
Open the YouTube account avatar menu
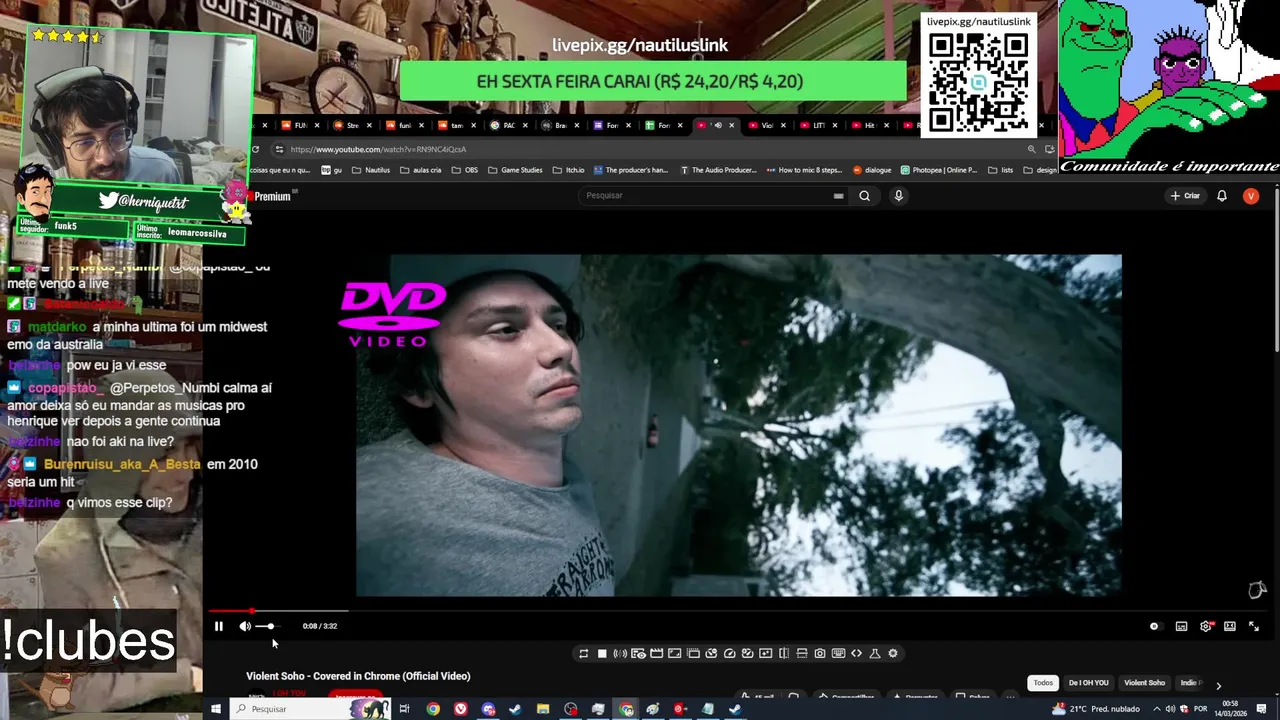(1250, 196)
